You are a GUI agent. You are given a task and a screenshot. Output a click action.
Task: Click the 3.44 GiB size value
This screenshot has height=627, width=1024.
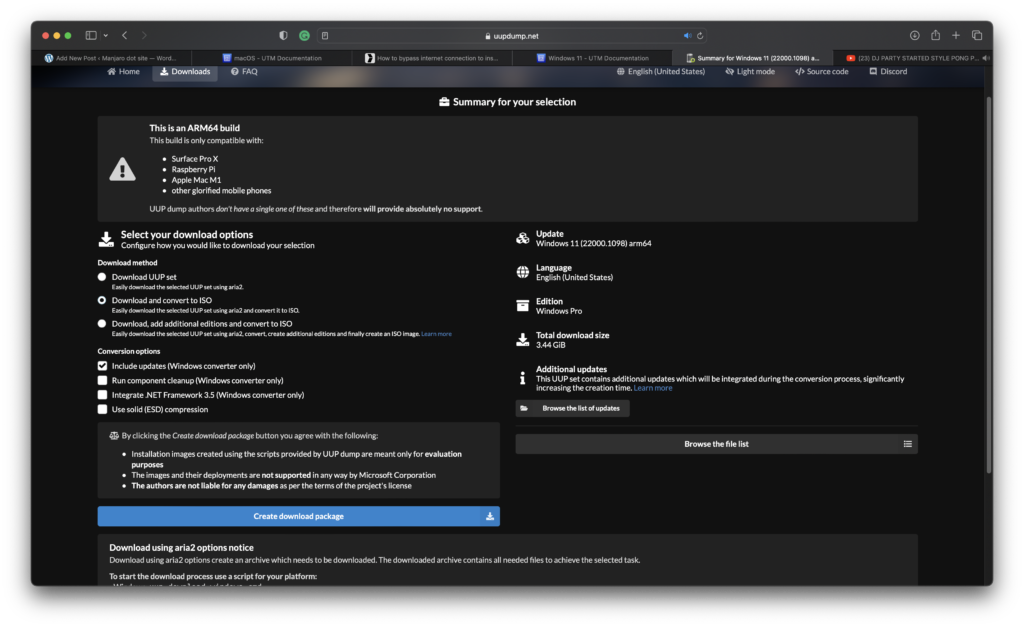551,345
